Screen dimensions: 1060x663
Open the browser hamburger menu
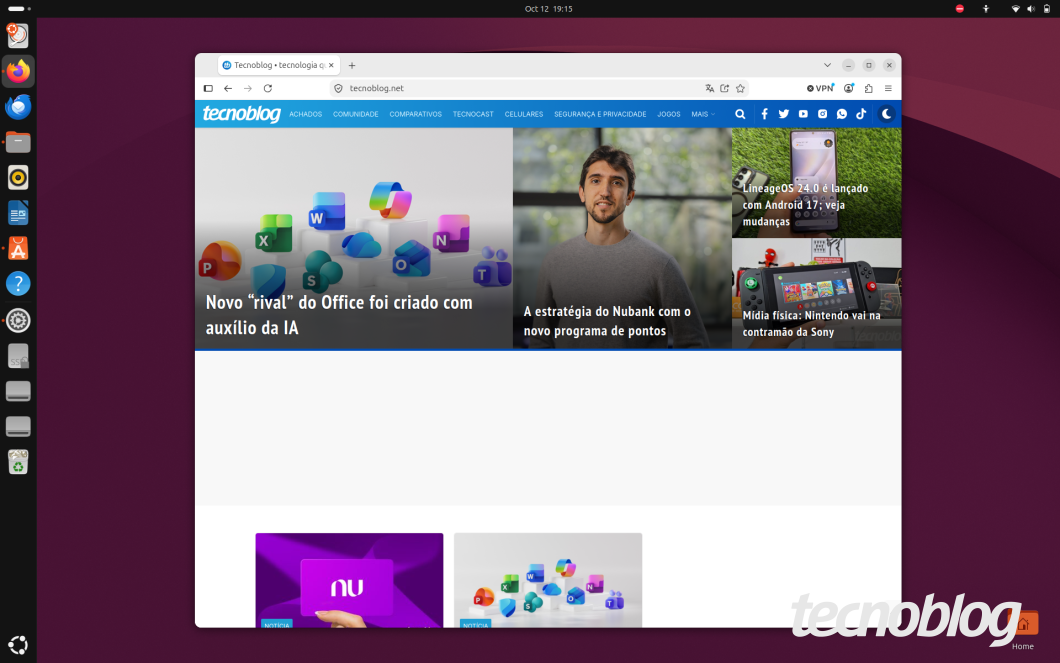pos(888,89)
